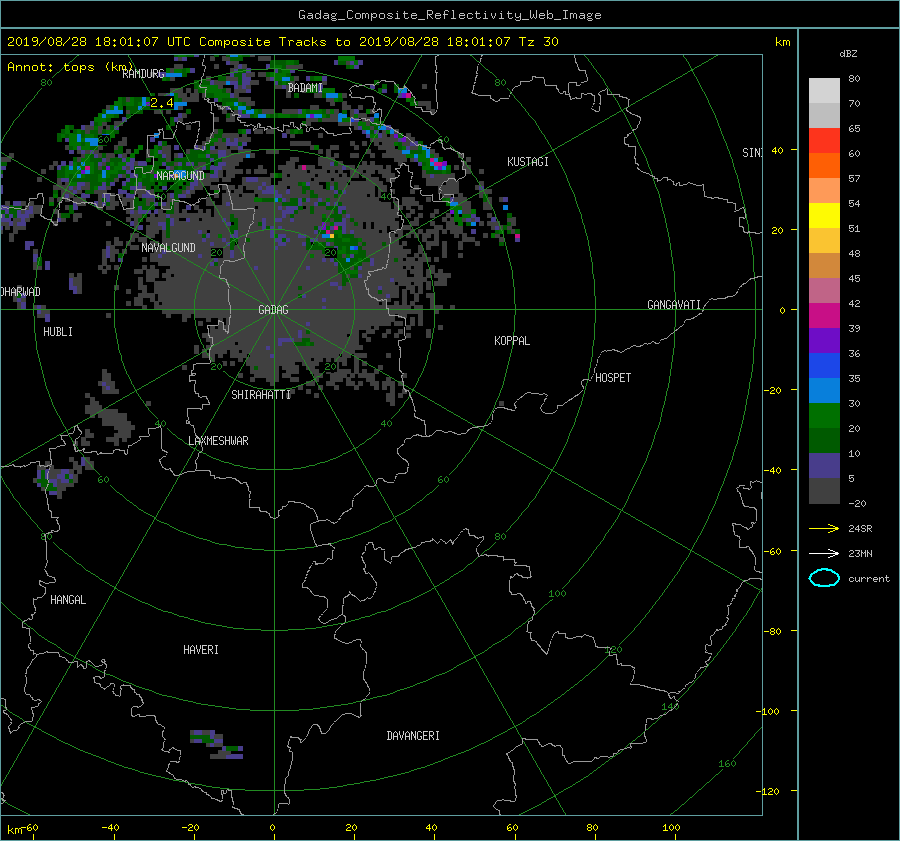The image size is (900, 841).
Task: Click the HOSPET city label
Action: (x=613, y=378)
